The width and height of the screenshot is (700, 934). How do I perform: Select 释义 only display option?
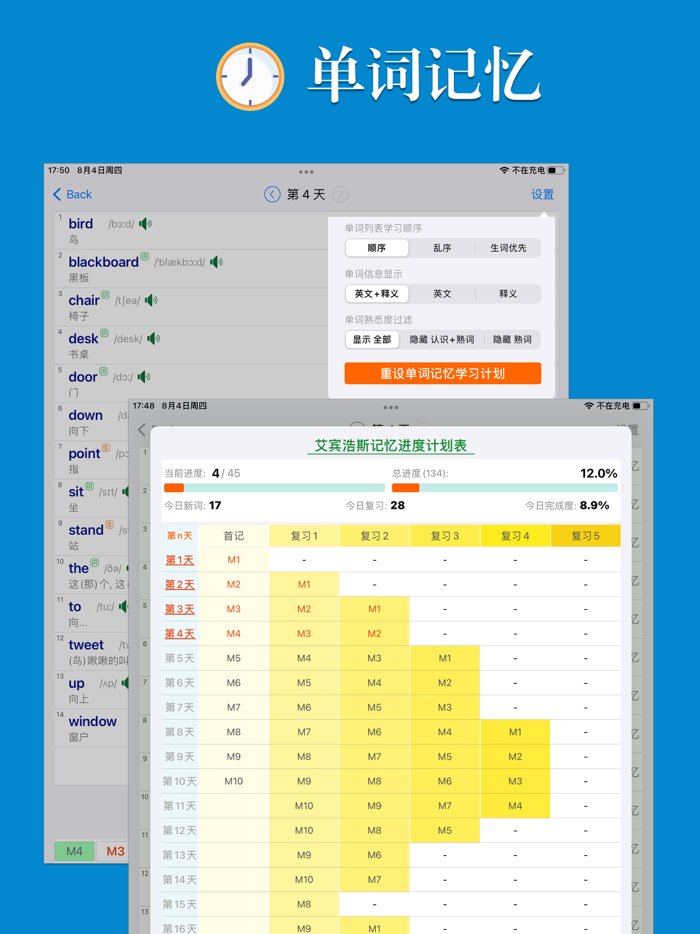tap(508, 294)
